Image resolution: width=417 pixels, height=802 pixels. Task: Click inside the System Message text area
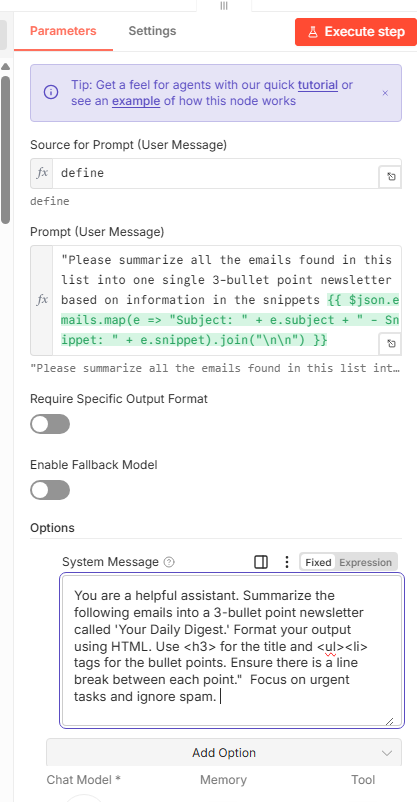coord(232,650)
